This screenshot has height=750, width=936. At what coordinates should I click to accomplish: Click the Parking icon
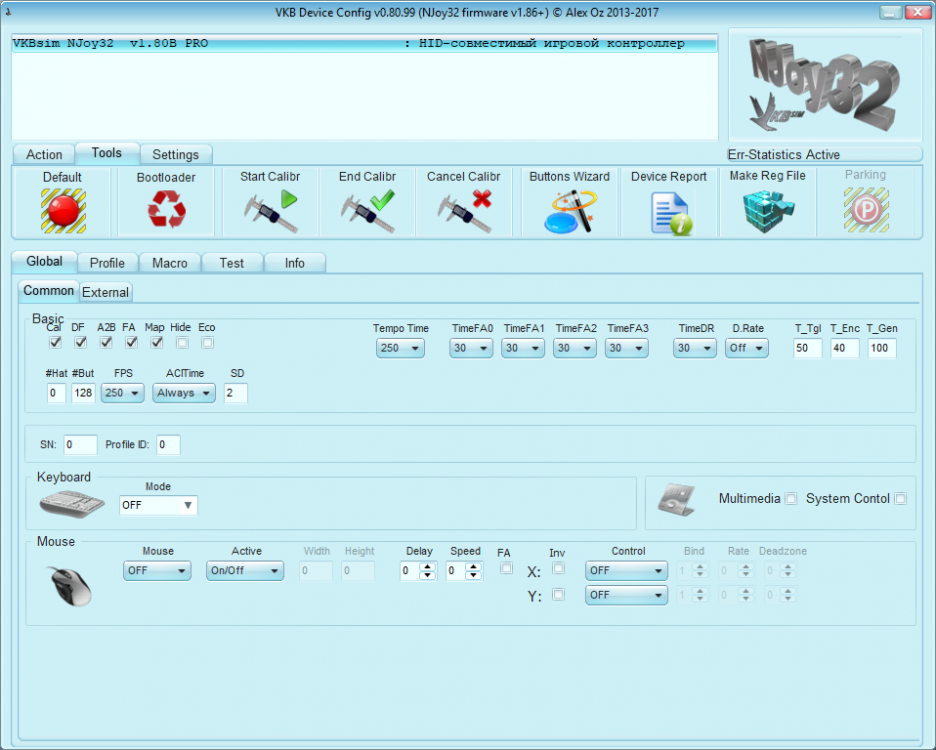pyautogui.click(x=866, y=210)
